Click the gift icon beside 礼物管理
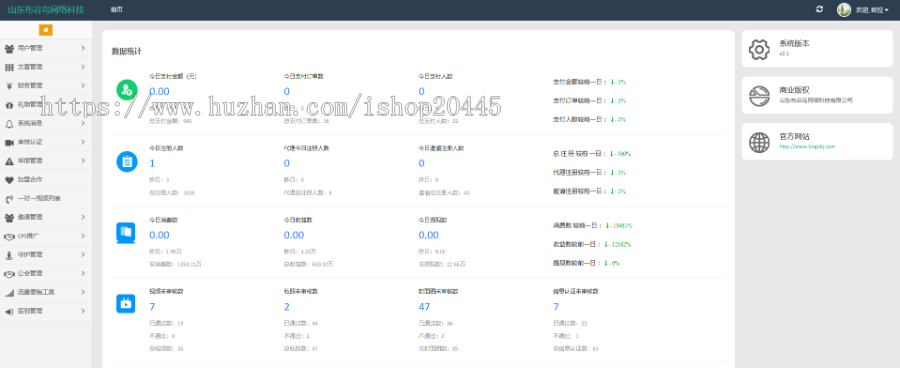Viewport: 900px width, 368px height. point(9,105)
